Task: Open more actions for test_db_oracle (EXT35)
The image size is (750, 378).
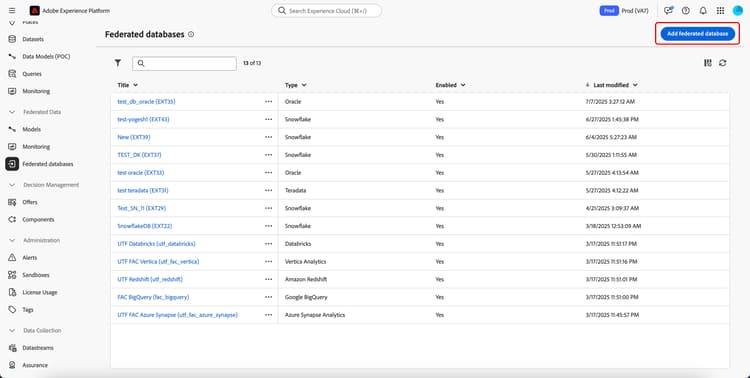Action: click(268, 101)
